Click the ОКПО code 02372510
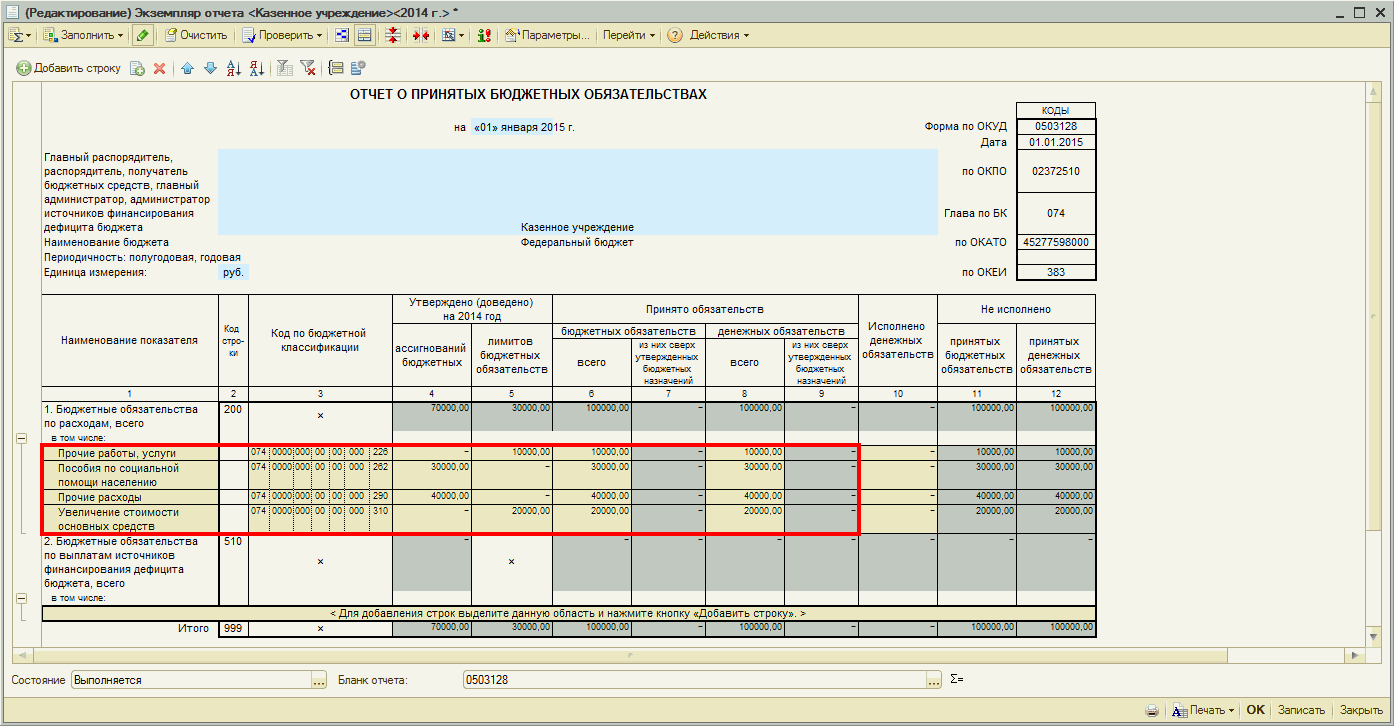The height and width of the screenshot is (726, 1394). (x=1056, y=171)
